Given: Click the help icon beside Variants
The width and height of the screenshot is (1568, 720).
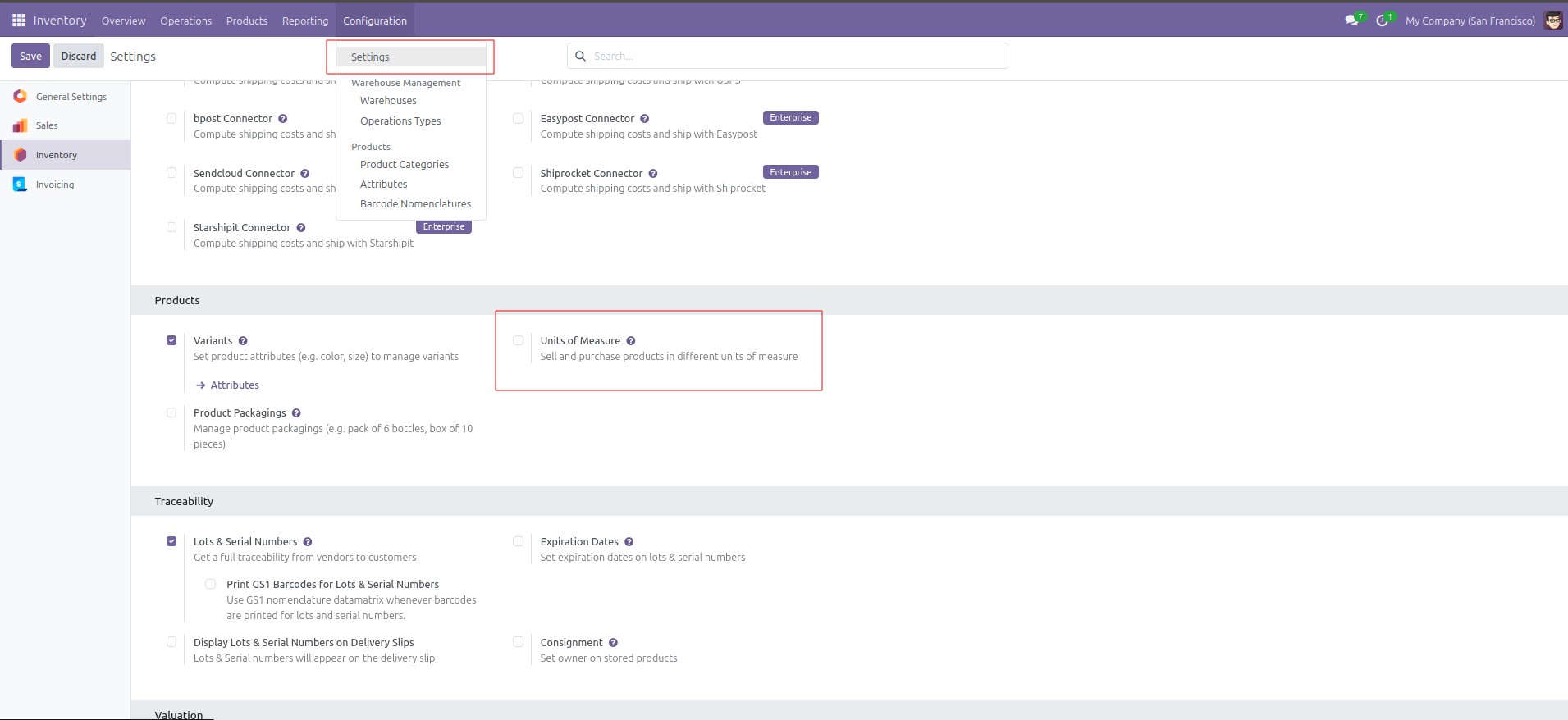Looking at the screenshot, I should pyautogui.click(x=243, y=341).
